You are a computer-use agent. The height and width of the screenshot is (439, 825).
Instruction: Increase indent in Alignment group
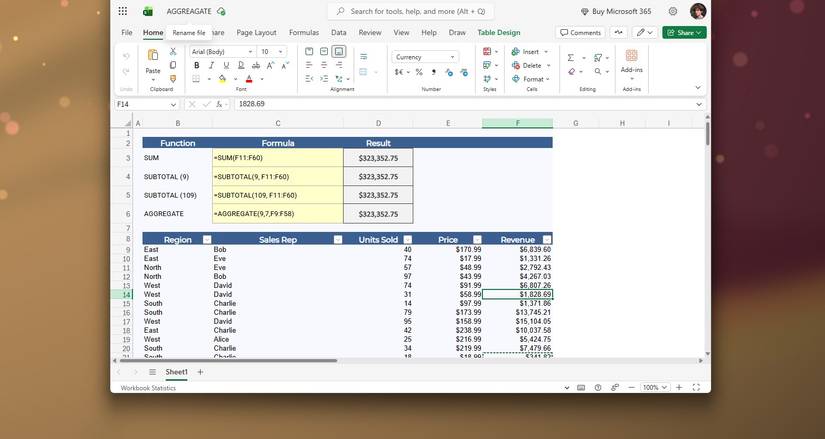coord(324,79)
